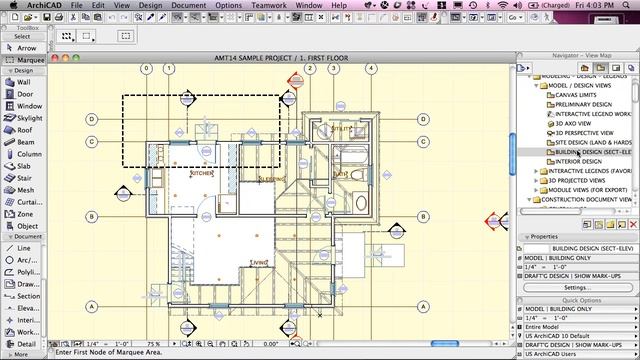Collapse the Properties panel section
Image resolution: width=640 pixels, height=360 pixels.
[527, 237]
